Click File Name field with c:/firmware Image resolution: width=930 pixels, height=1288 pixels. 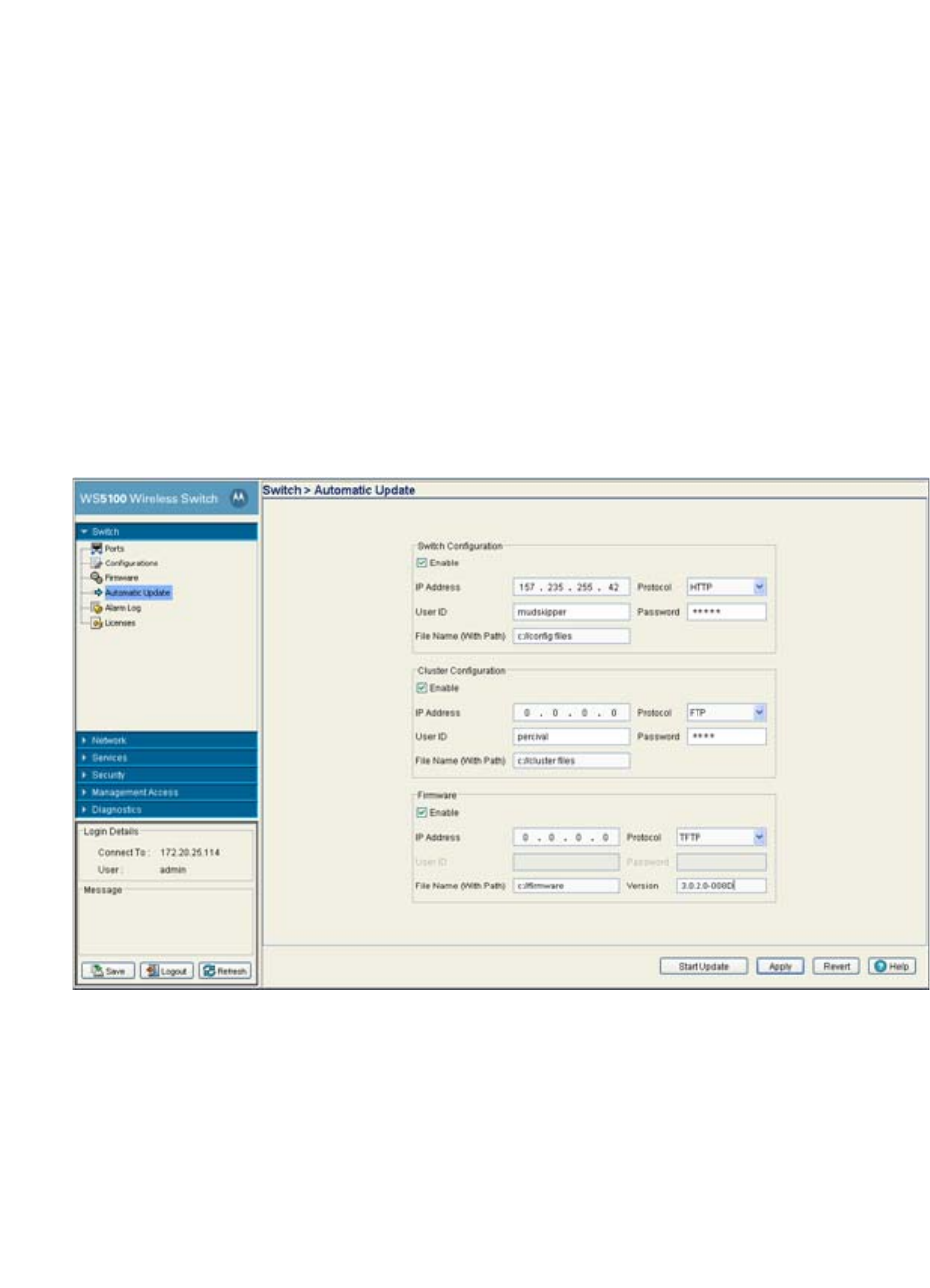(565, 885)
